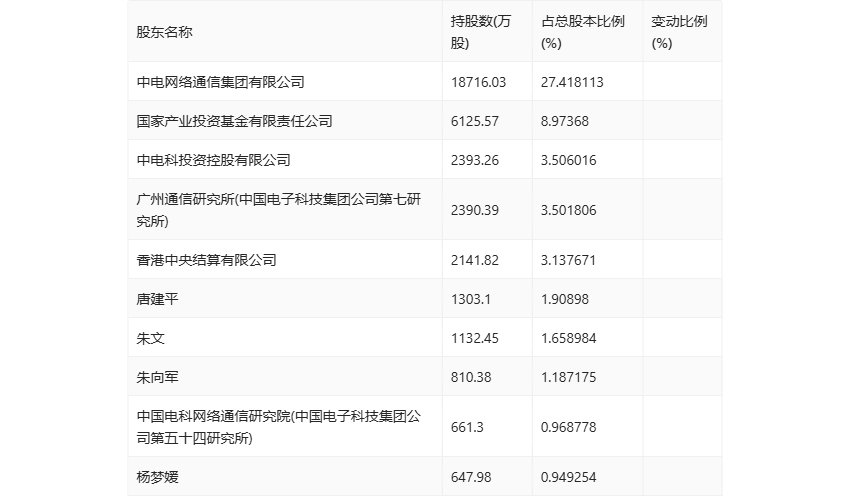
Task: Click 中电科投资控股有限公司 entry
Action: (x=214, y=160)
